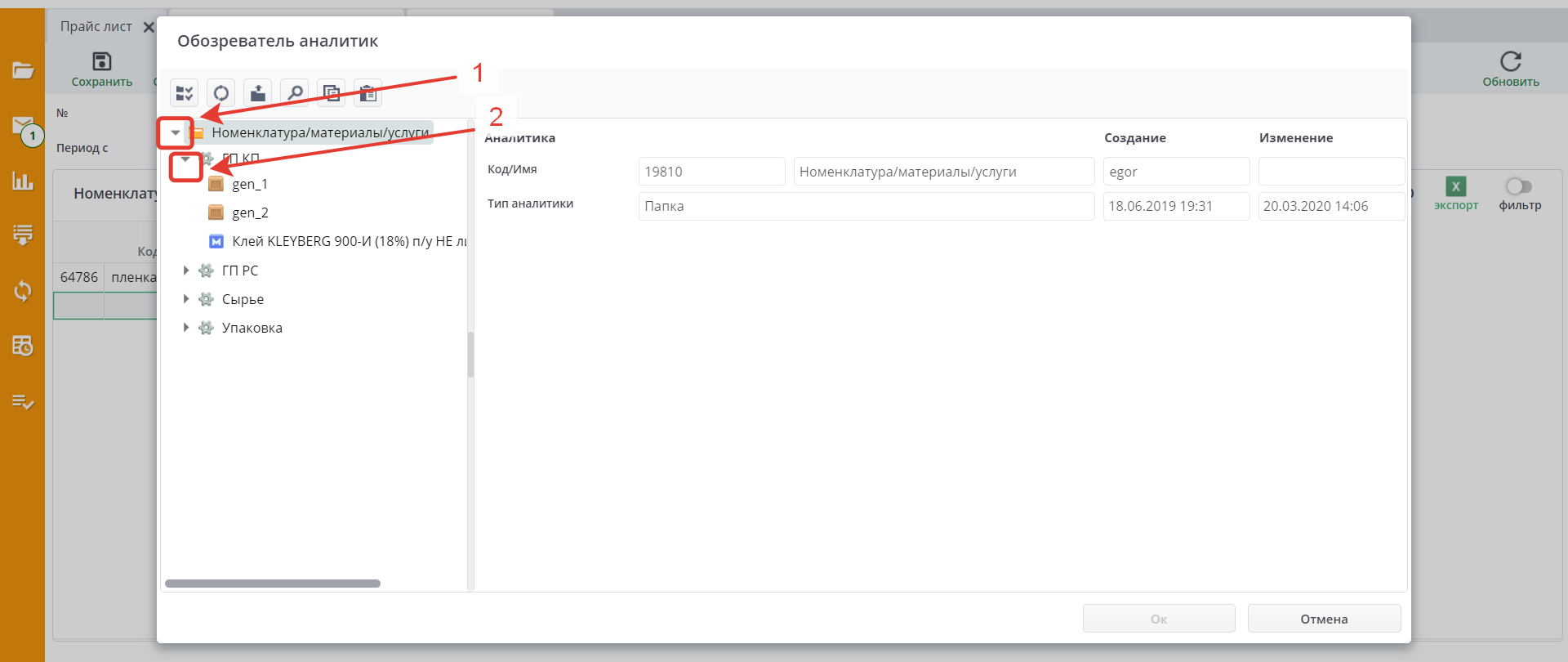Click table cell 64786 in background
This screenshot has height=662, width=1568.
pyautogui.click(x=79, y=277)
